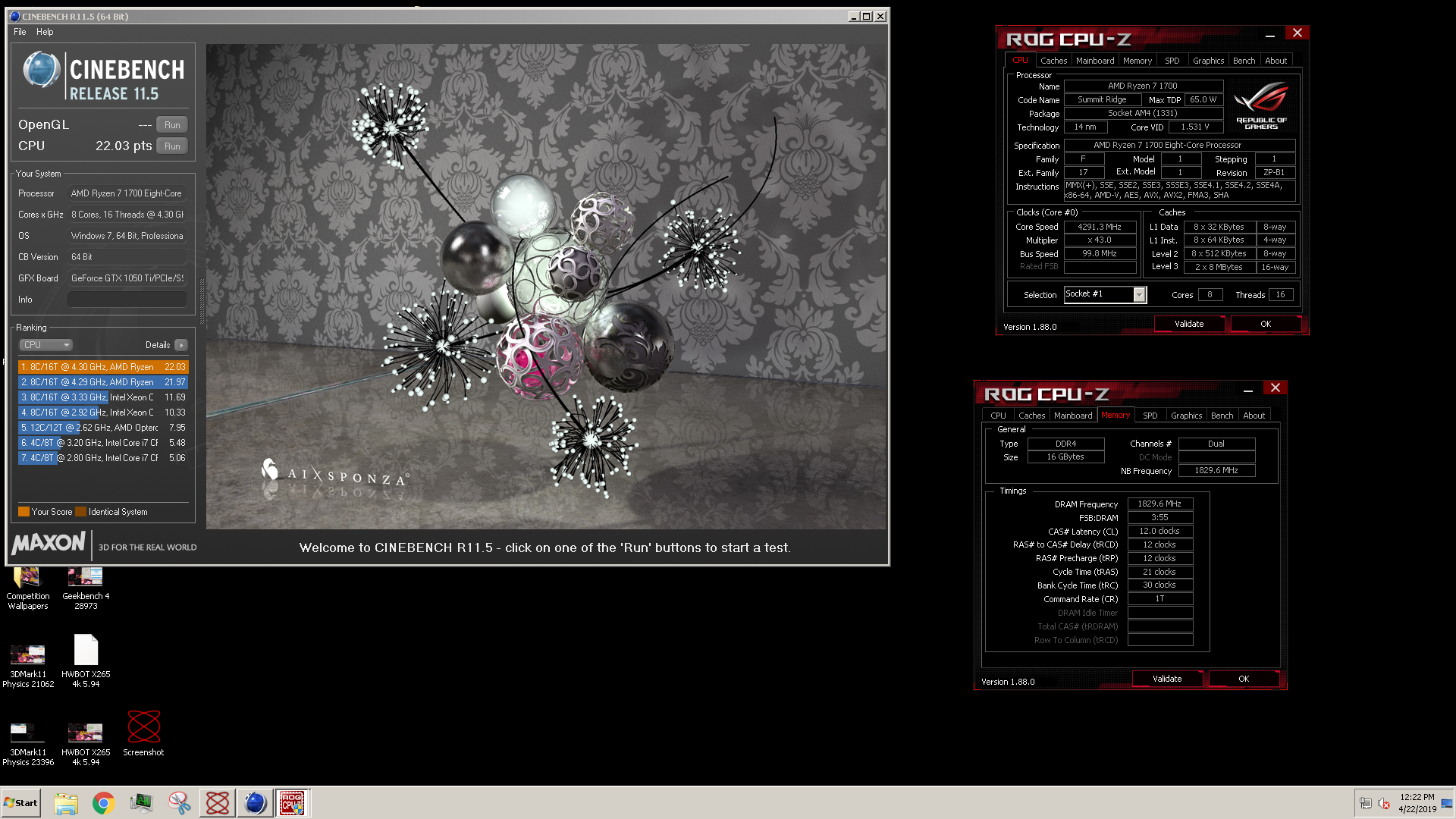The width and height of the screenshot is (1456, 819).
Task: Switch to Cinebench in the taskbar
Action: coord(255,803)
